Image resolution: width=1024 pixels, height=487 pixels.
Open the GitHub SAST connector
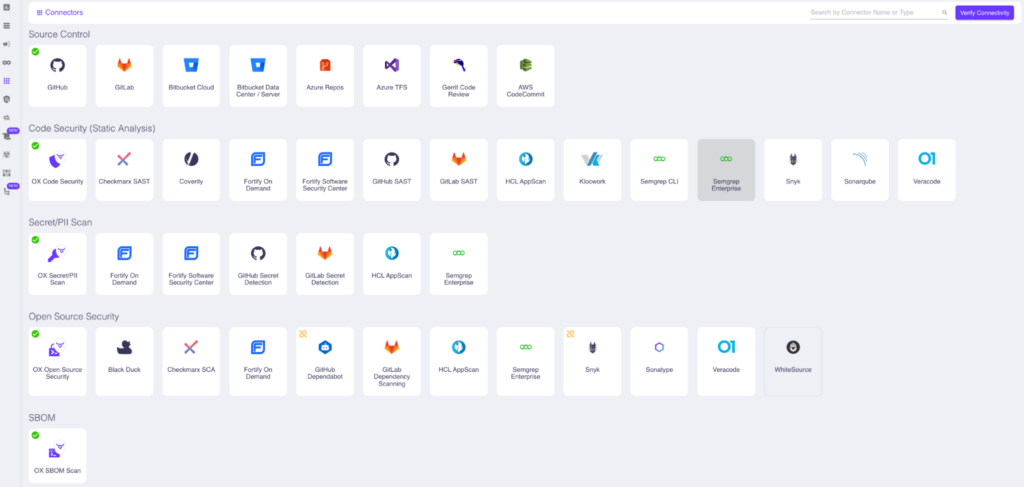pyautogui.click(x=392, y=170)
